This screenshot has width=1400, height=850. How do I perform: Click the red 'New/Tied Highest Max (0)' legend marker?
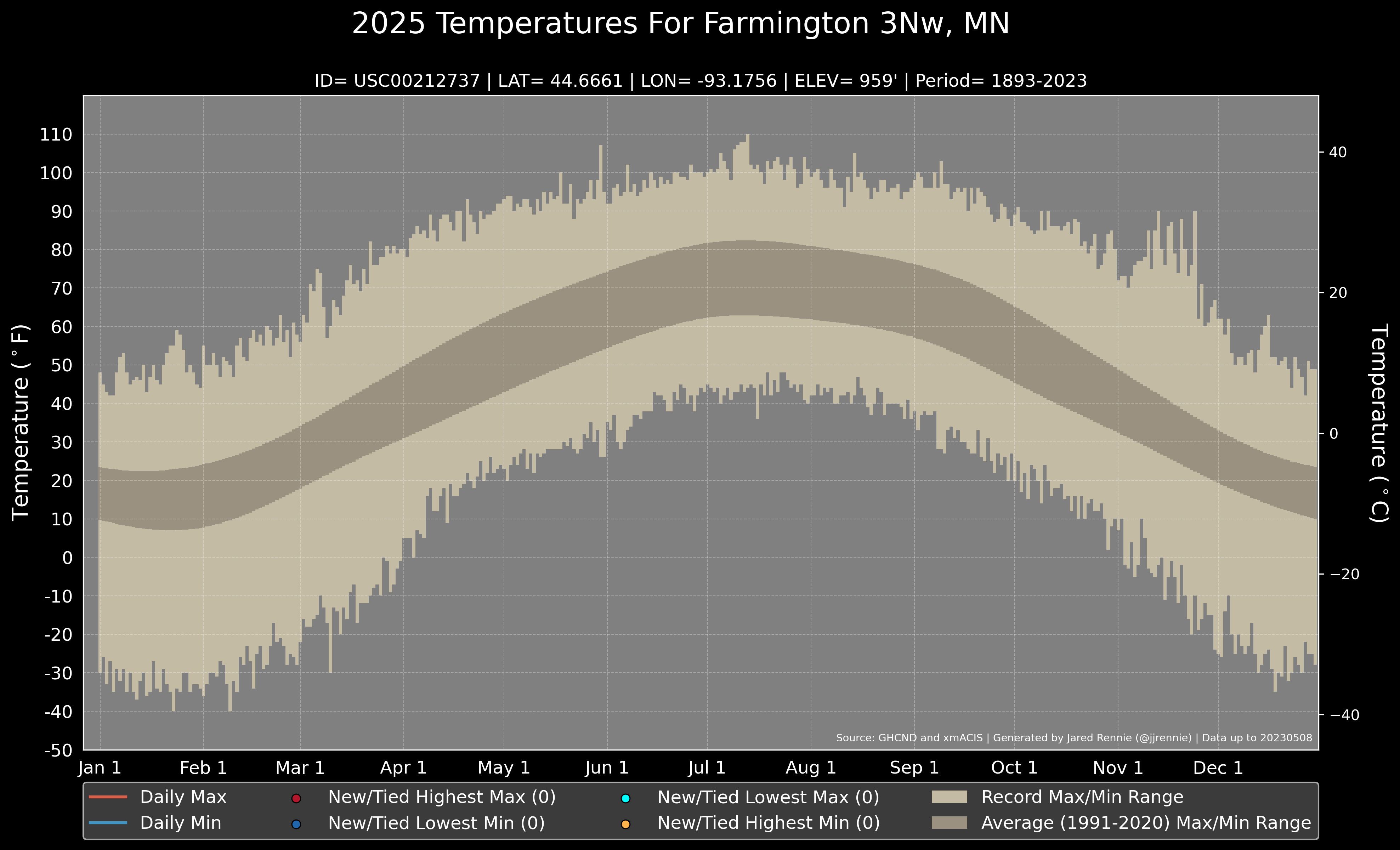(296, 798)
